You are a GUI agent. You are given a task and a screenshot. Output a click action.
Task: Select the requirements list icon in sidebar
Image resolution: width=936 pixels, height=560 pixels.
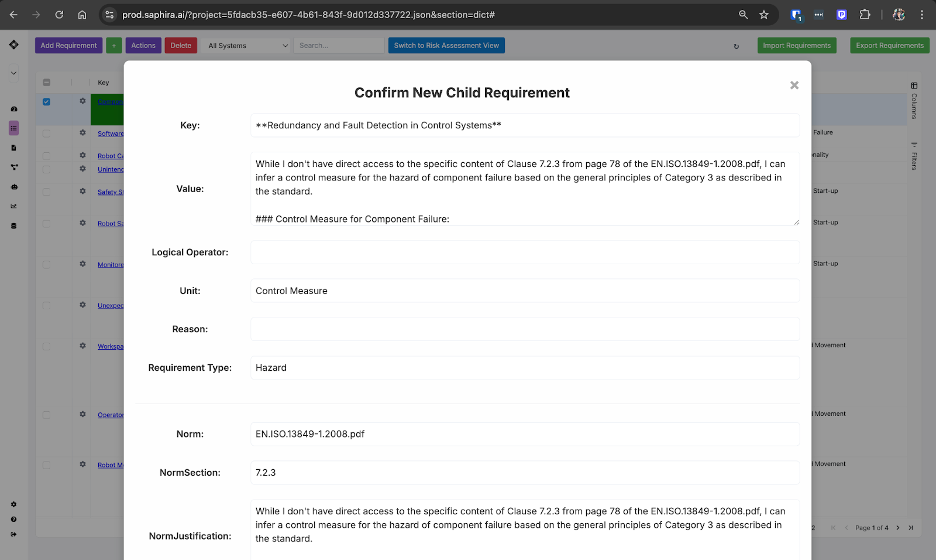14,128
